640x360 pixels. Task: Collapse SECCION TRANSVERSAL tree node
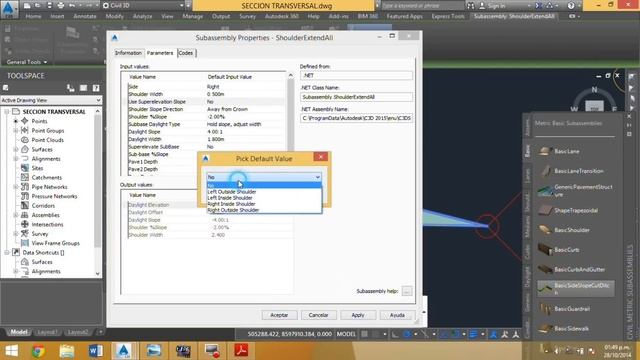(7, 112)
